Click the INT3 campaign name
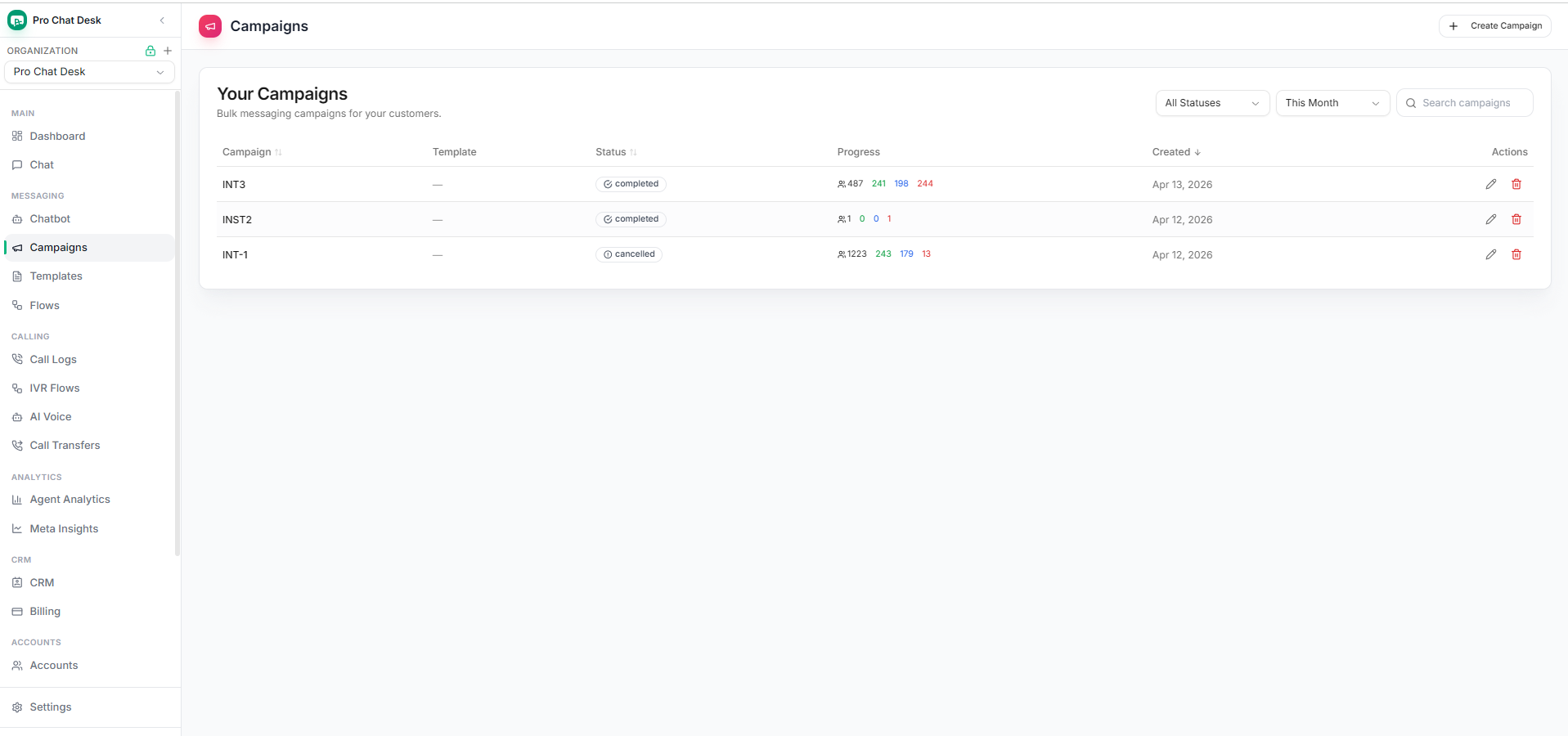 click(234, 185)
